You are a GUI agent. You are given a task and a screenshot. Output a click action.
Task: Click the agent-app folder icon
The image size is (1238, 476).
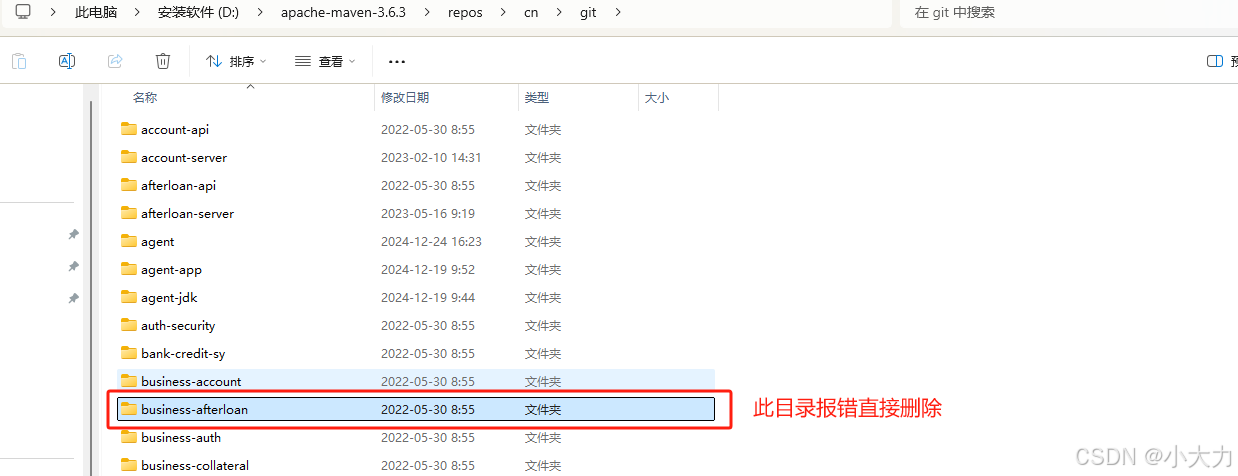pyautogui.click(x=128, y=269)
